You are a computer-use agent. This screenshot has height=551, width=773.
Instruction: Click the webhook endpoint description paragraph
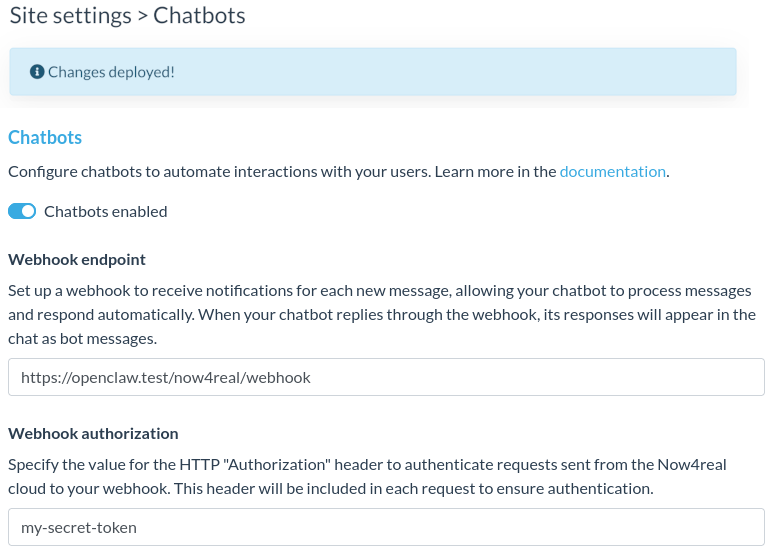point(380,315)
